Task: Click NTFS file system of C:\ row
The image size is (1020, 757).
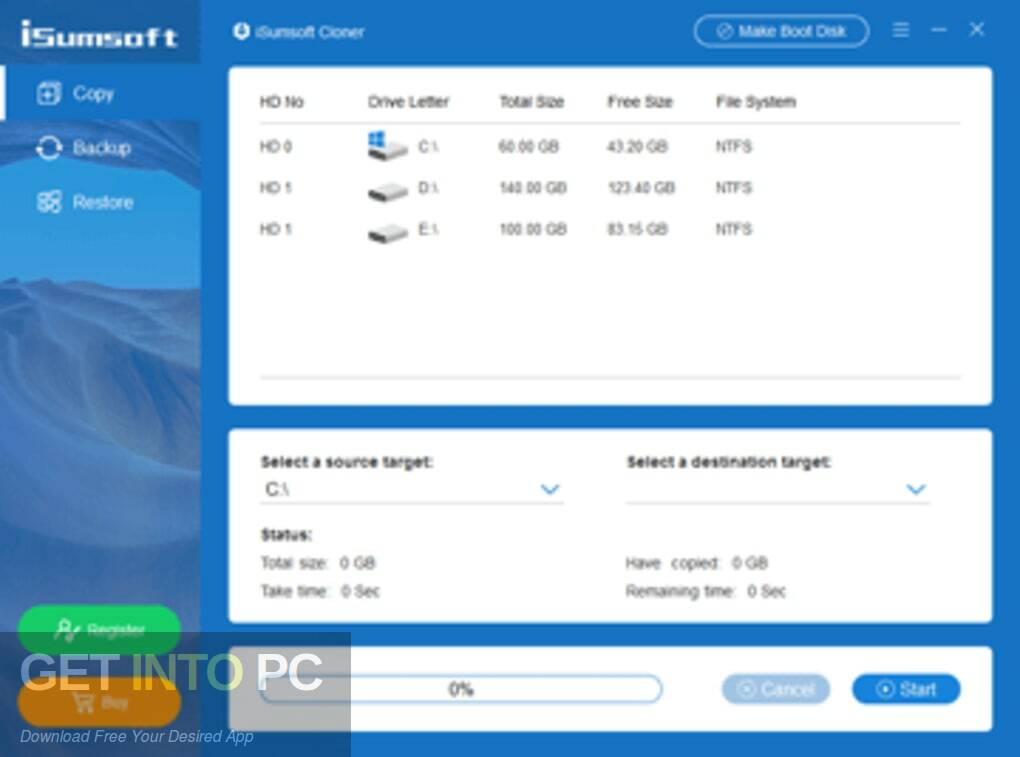Action: [x=734, y=146]
